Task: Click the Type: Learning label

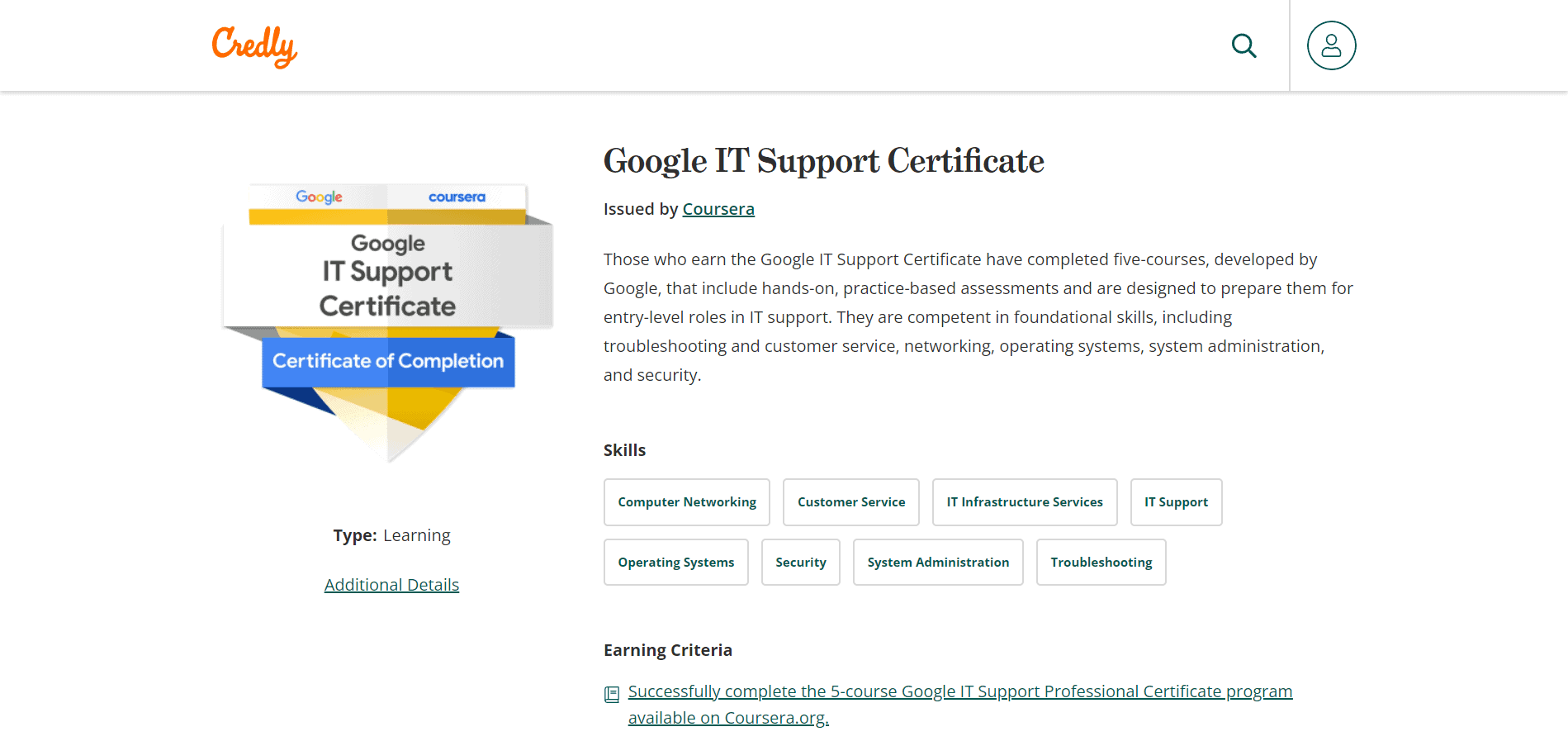Action: click(x=391, y=535)
